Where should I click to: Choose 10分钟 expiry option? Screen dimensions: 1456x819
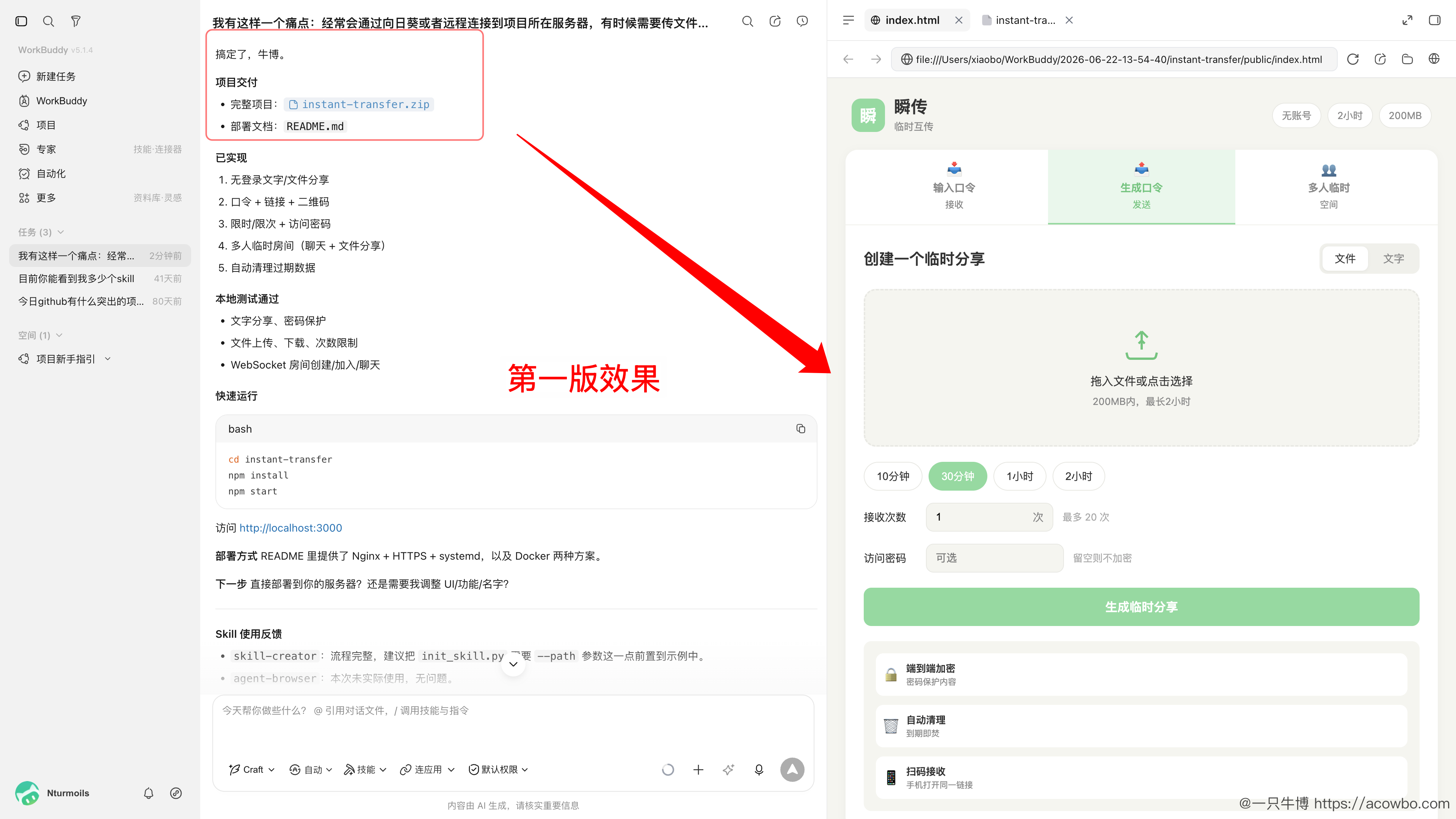893,477
